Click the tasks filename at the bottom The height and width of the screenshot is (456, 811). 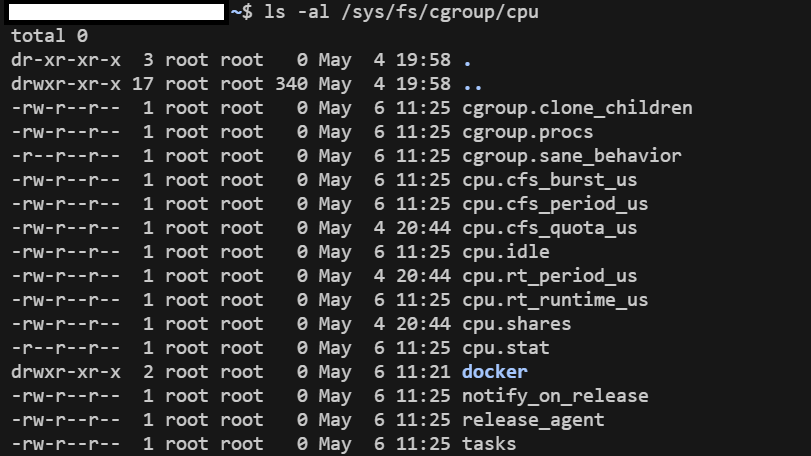coord(489,444)
